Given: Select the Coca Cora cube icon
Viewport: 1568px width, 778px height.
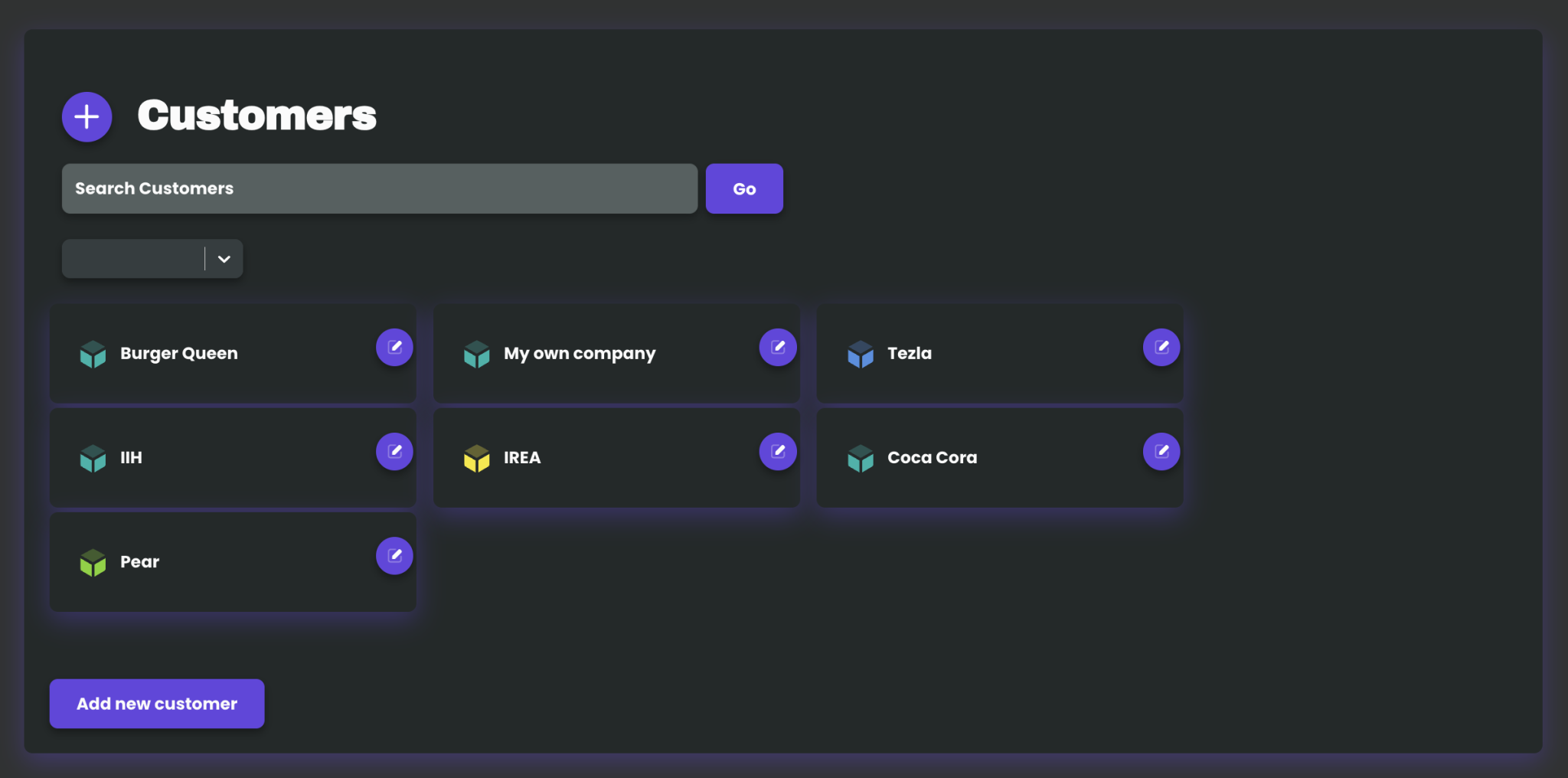Looking at the screenshot, I should click(x=861, y=458).
